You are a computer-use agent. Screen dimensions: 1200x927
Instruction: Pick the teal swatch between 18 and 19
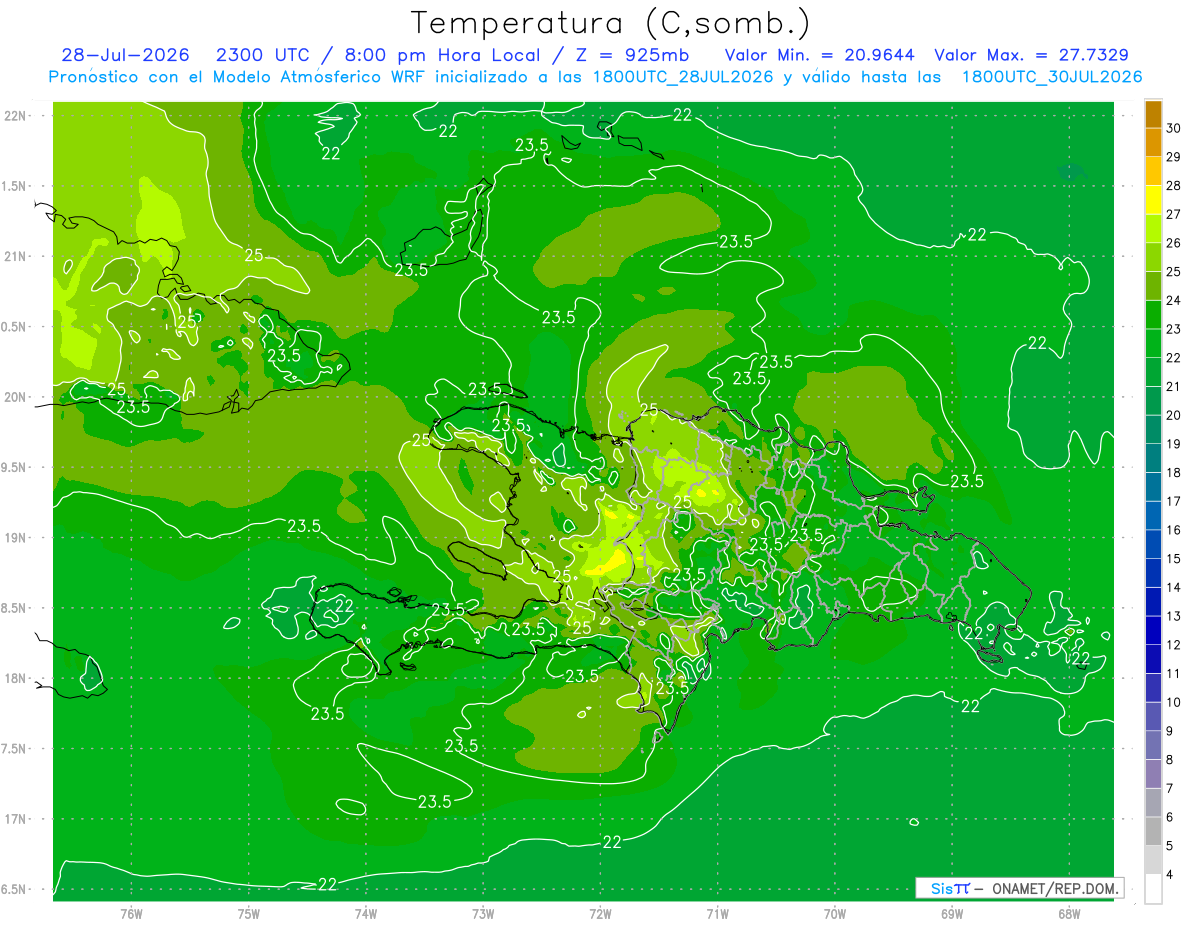tap(1153, 458)
